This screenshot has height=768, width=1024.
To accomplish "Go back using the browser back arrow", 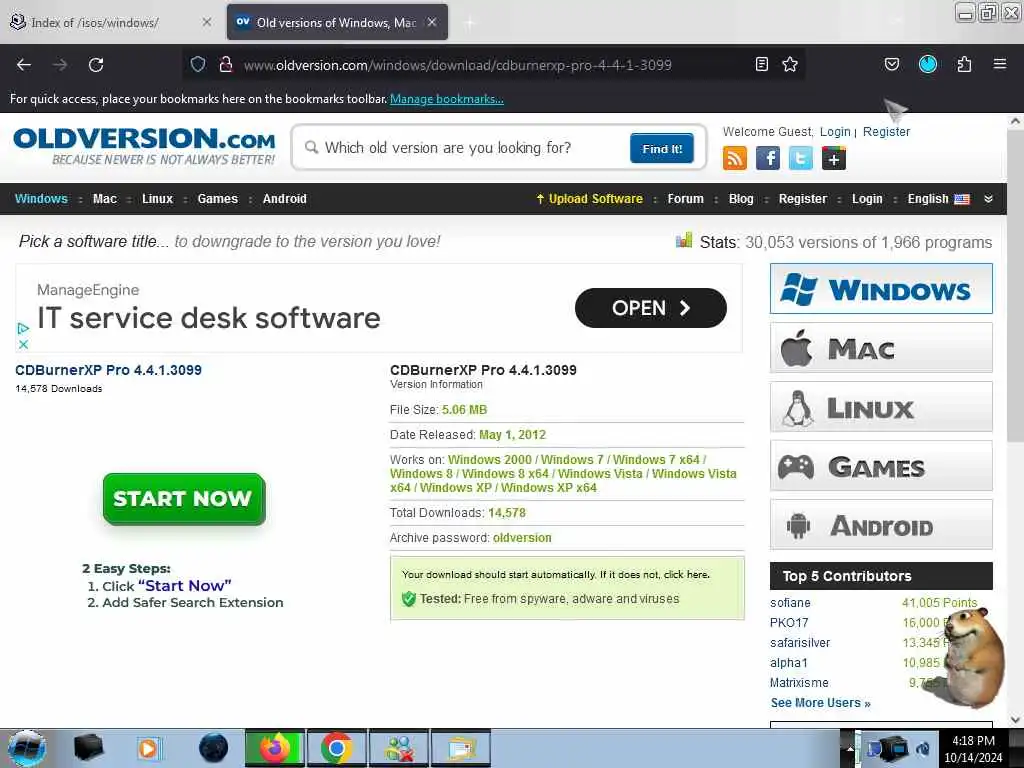I will tap(24, 65).
